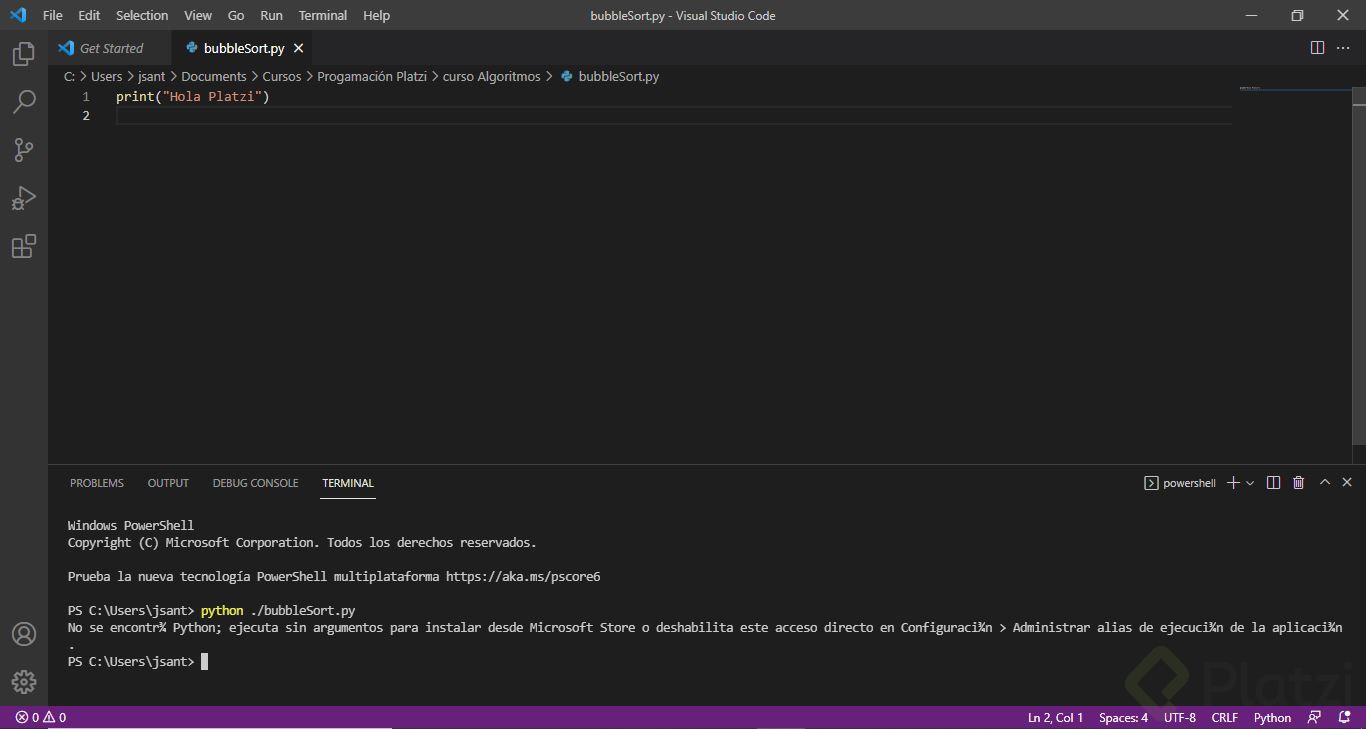This screenshot has height=729, width=1366.
Task: Open the terminal launch profile dropdown arrow
Action: tap(1250, 483)
